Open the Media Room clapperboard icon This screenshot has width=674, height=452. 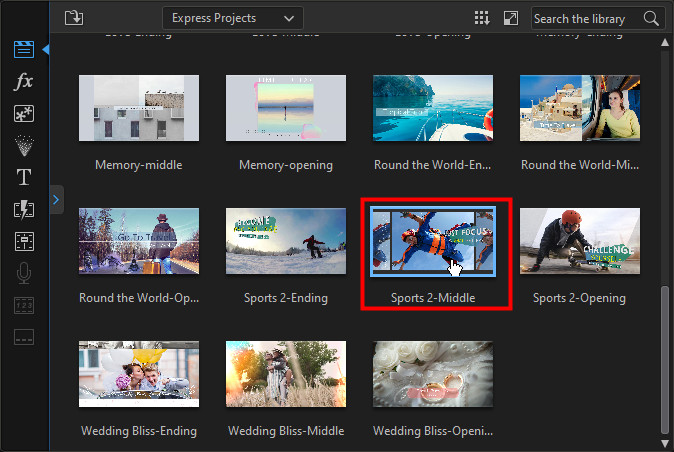coord(24,49)
